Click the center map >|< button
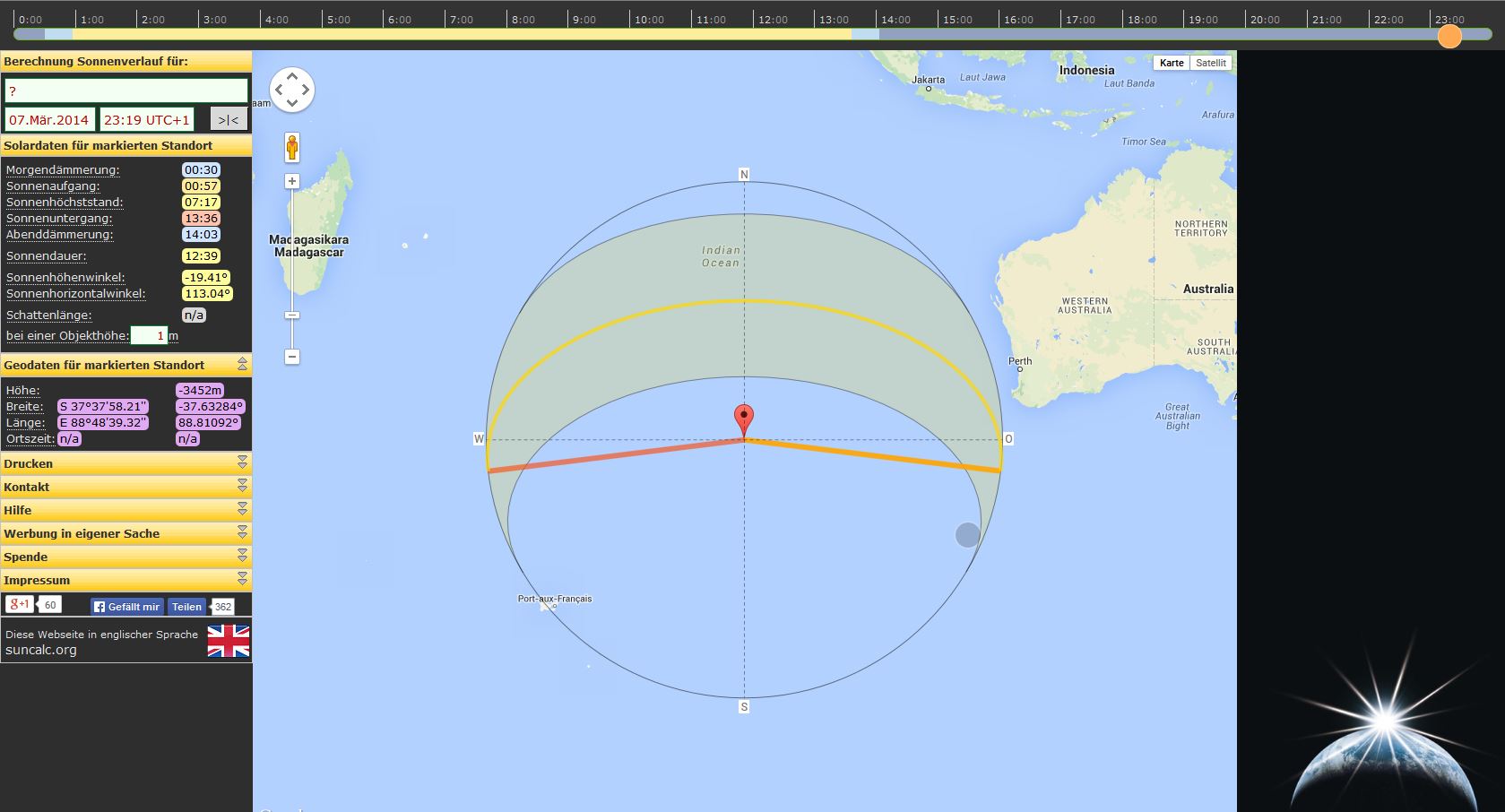The width and height of the screenshot is (1505, 812). (229, 119)
